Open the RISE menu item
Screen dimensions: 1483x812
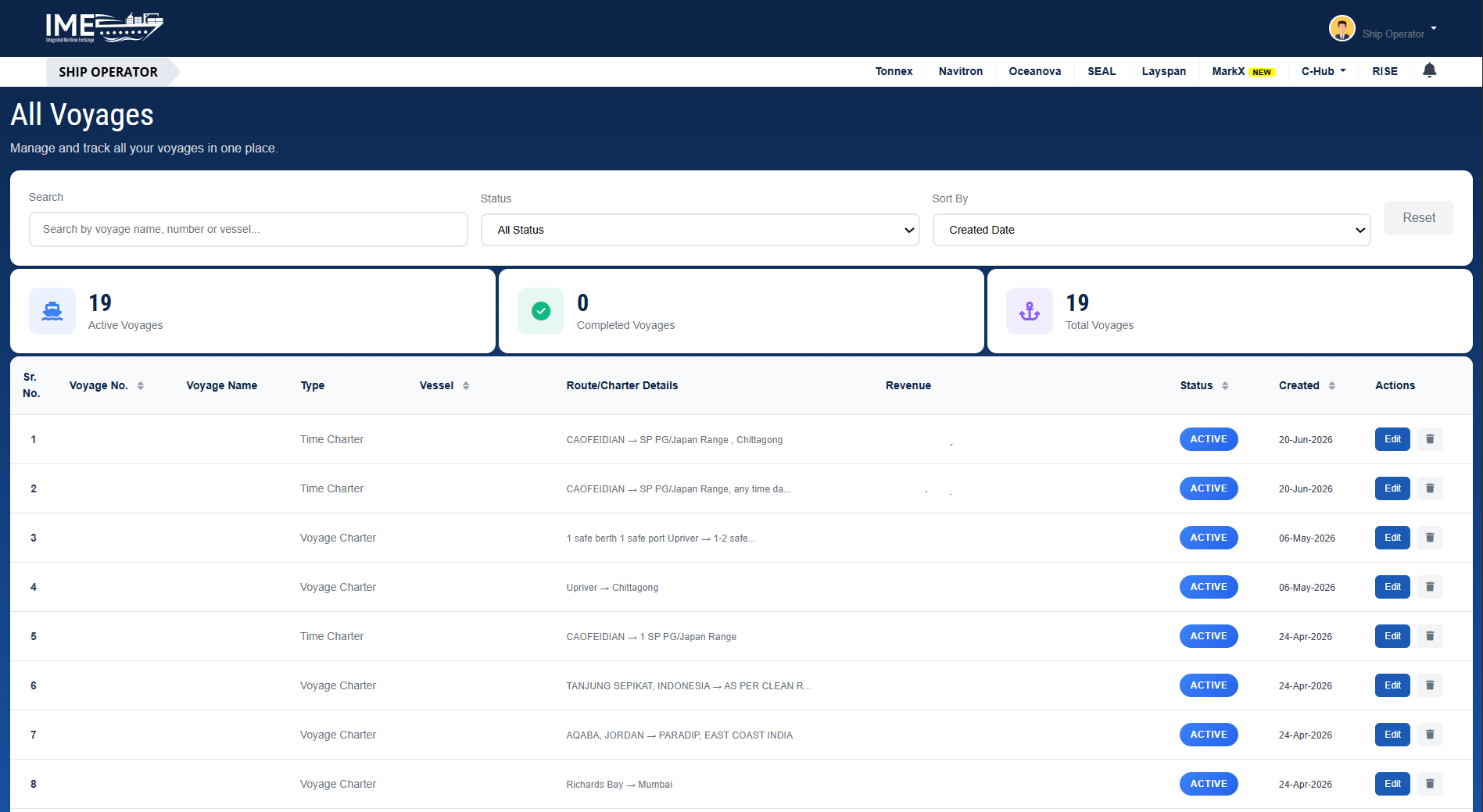(x=1385, y=71)
